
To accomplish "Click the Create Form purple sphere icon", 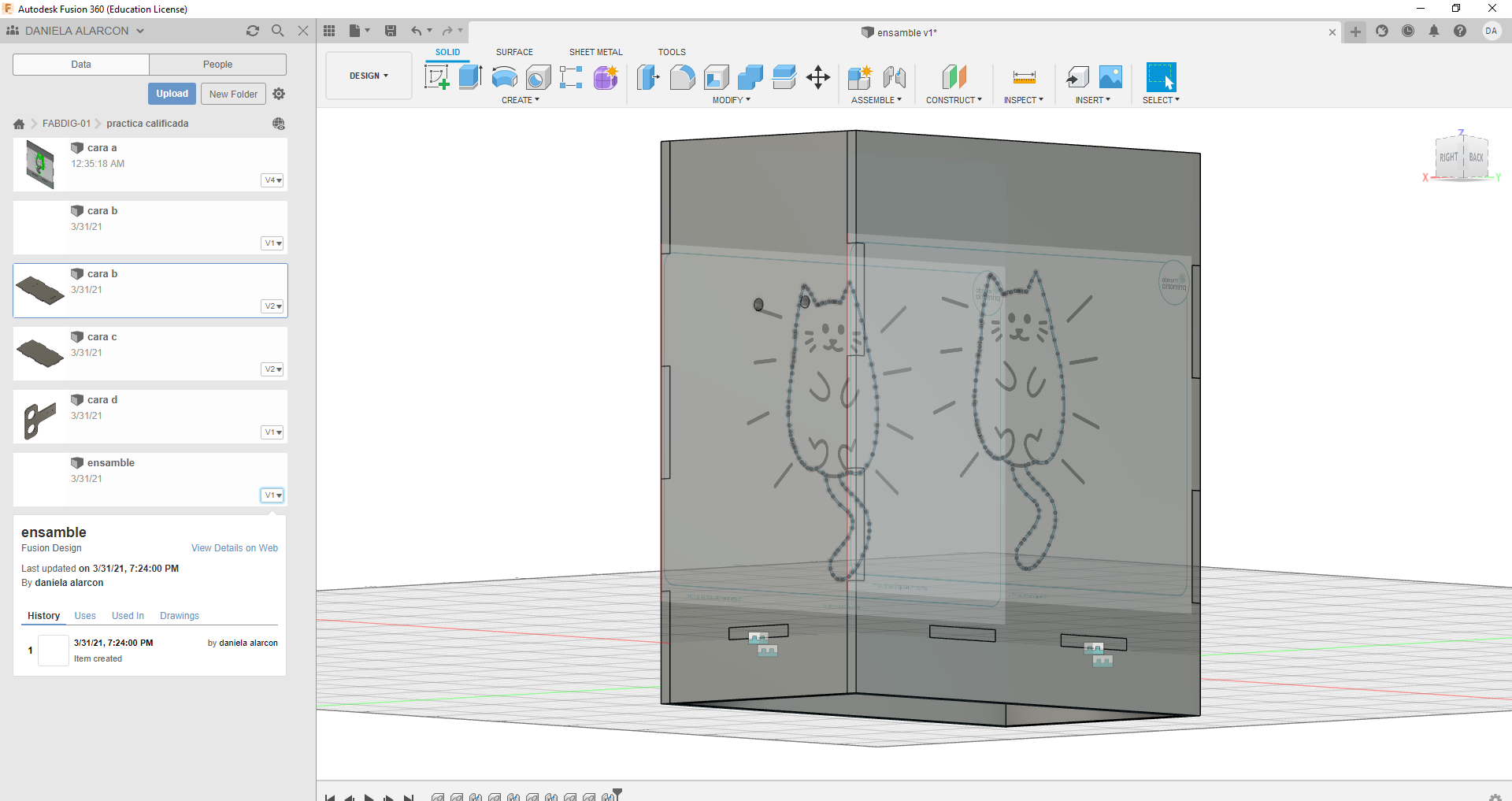I will click(606, 77).
